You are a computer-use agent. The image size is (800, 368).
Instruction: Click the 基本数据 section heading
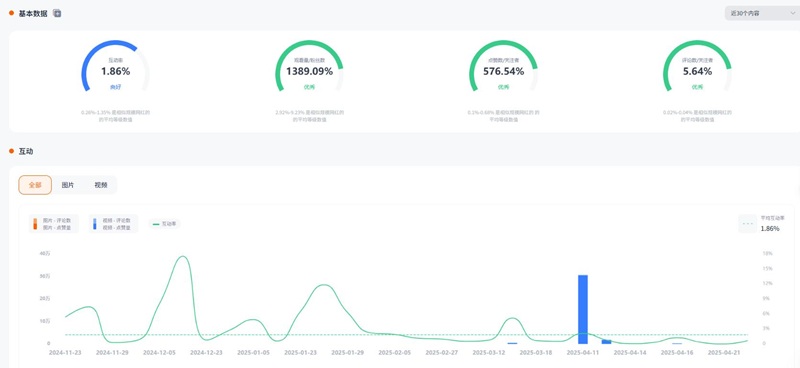tap(33, 13)
